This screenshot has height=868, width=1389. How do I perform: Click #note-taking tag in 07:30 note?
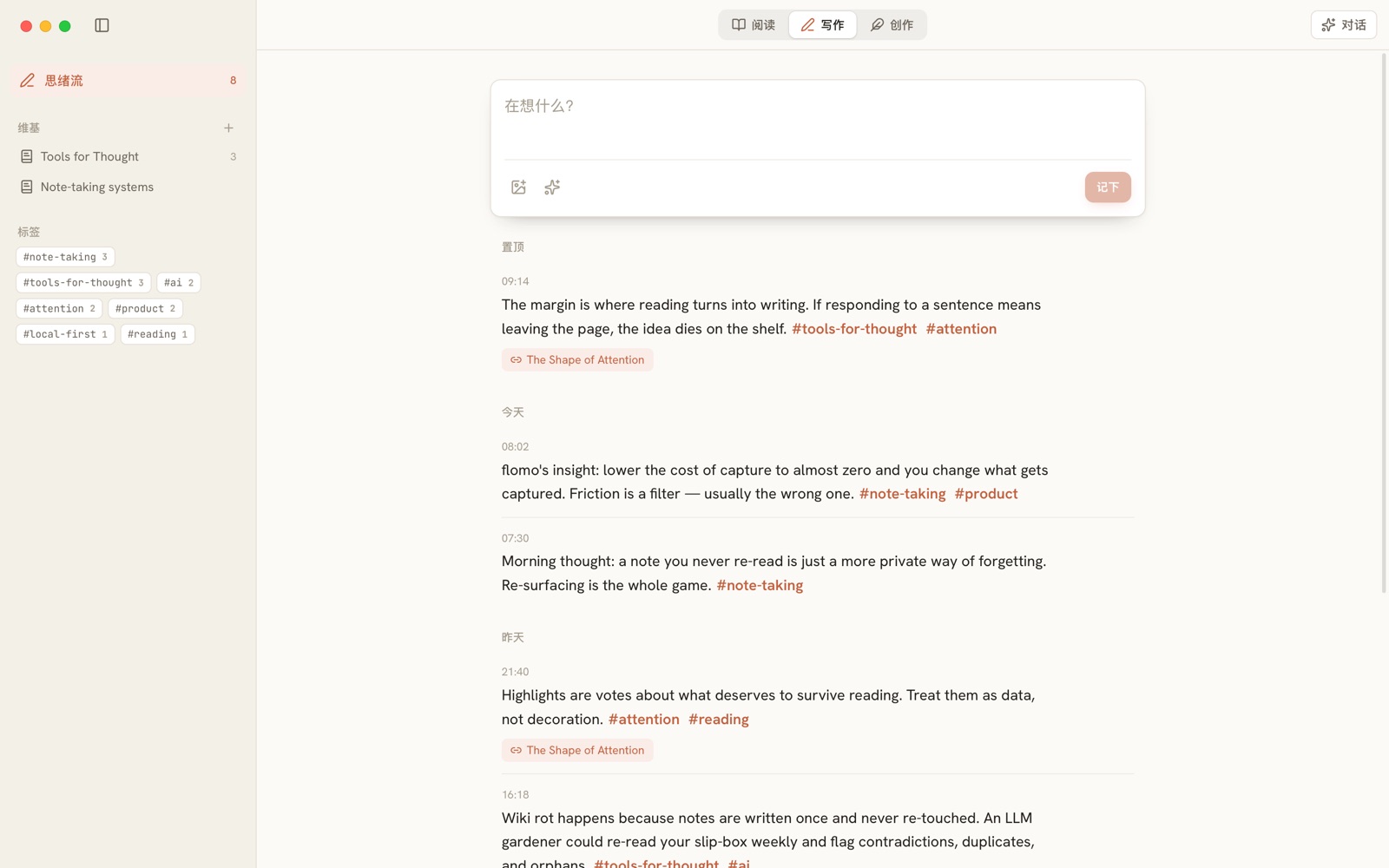[760, 586]
